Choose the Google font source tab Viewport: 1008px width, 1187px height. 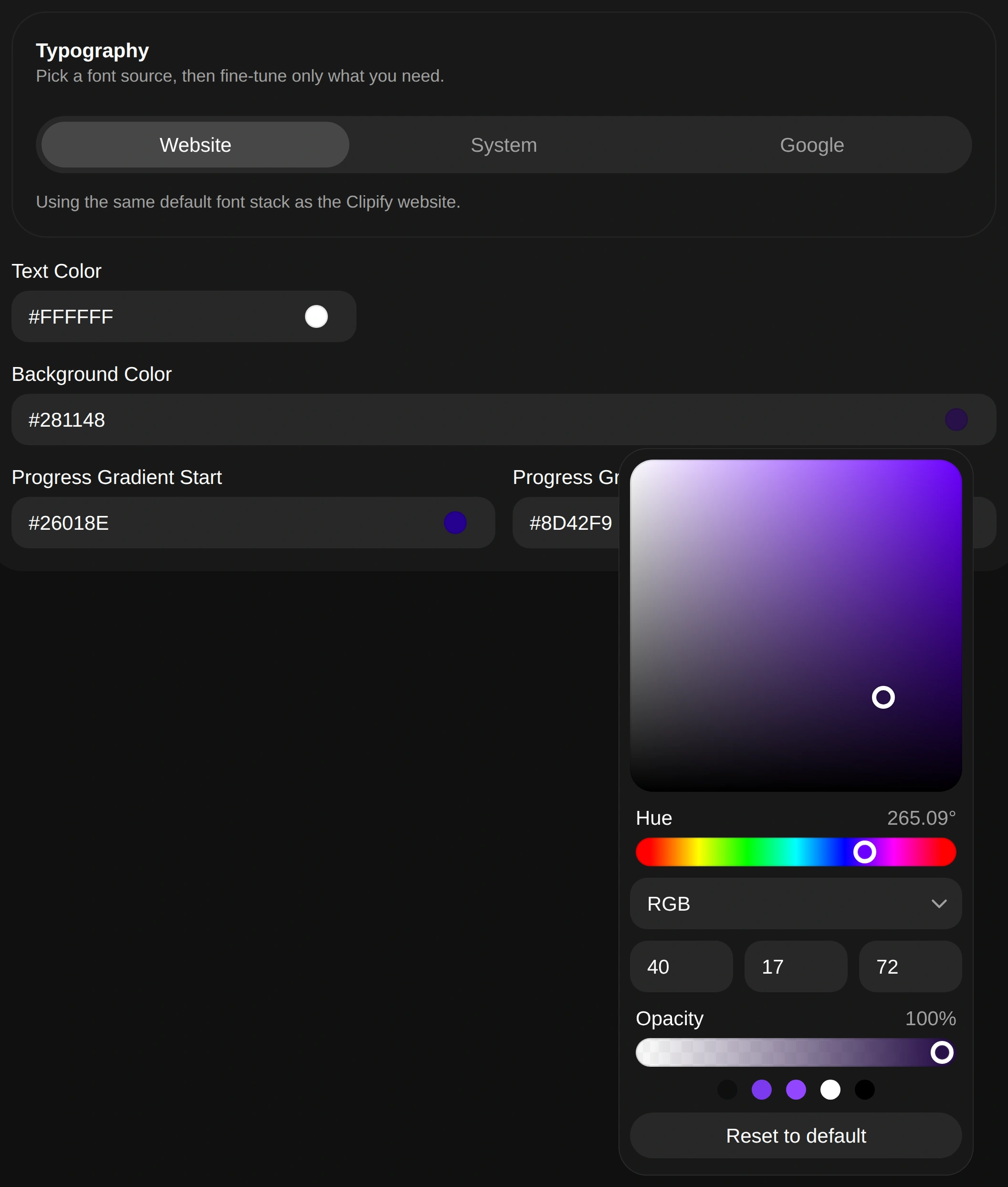click(811, 145)
